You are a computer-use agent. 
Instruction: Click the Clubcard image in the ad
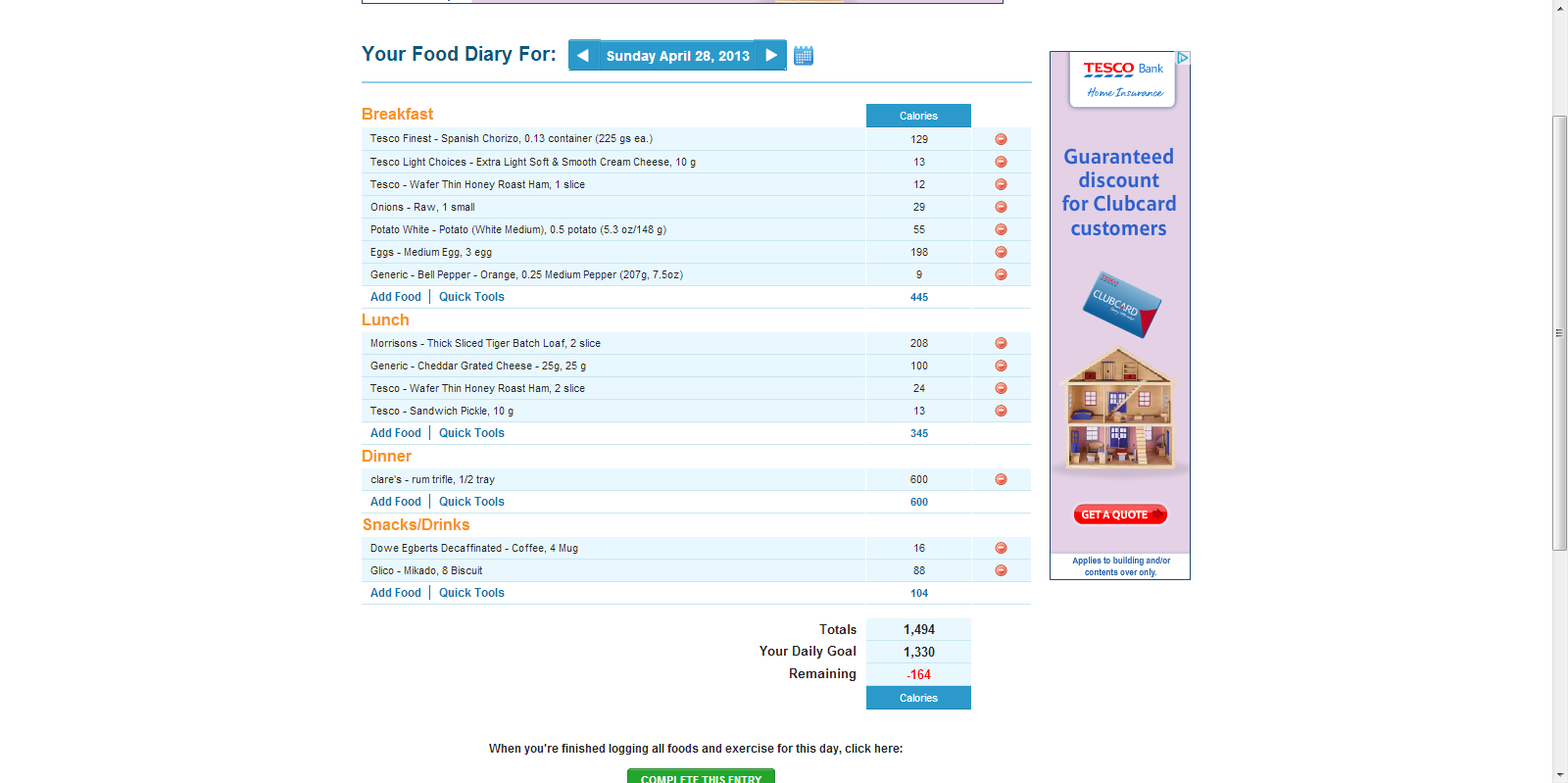tap(1121, 305)
